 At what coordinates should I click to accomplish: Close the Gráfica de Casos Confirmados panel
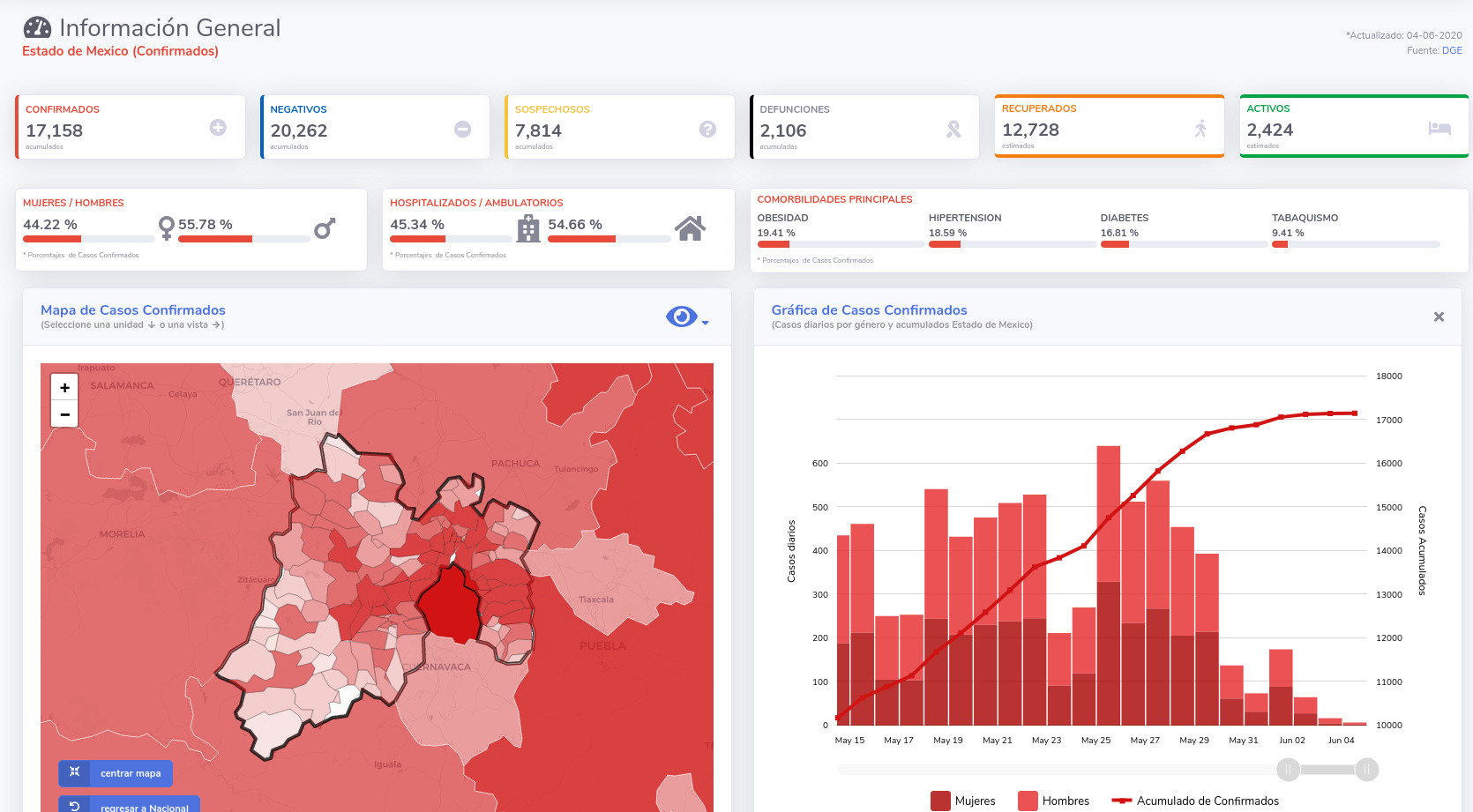(1439, 317)
